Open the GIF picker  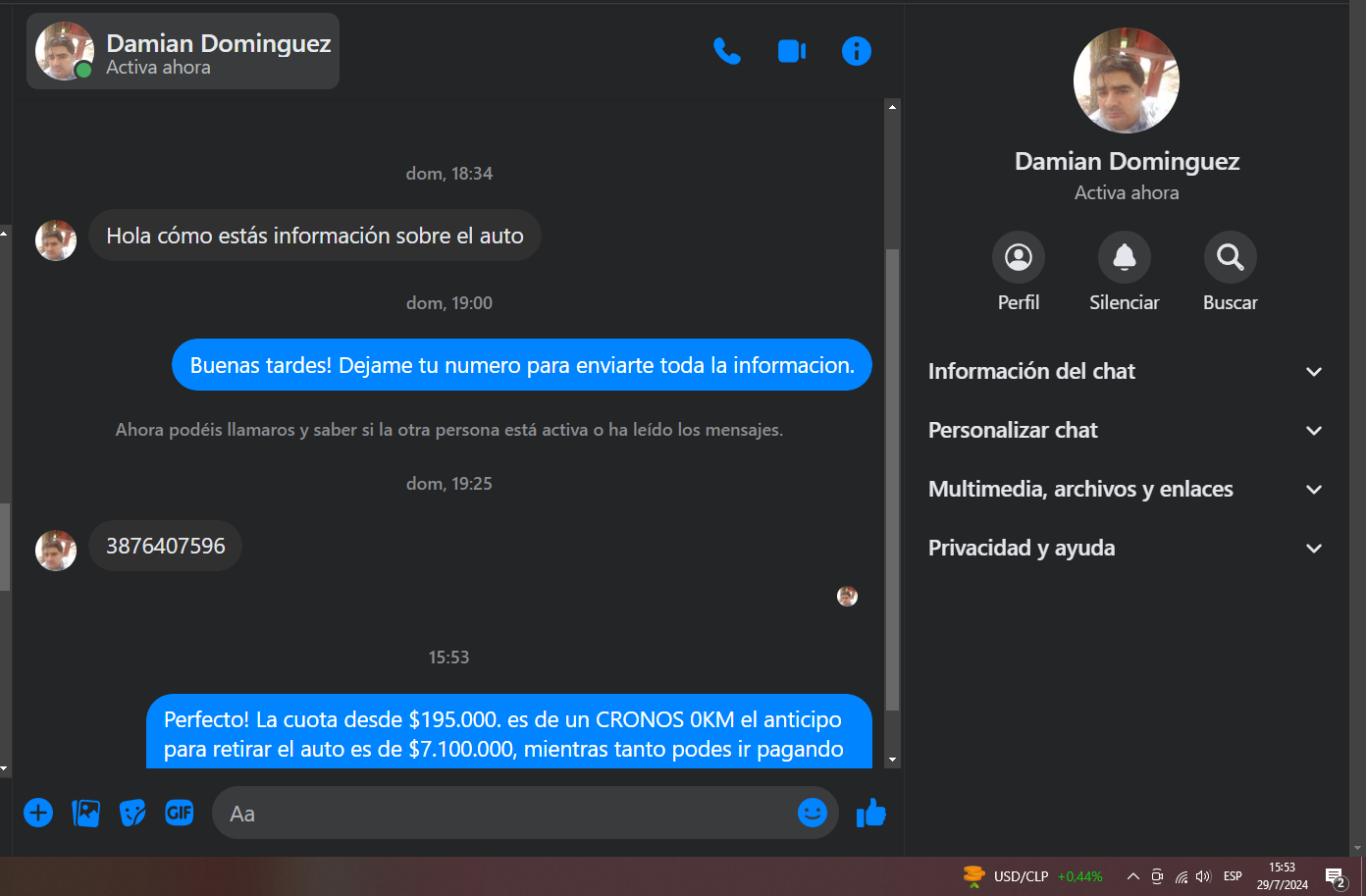[x=180, y=813]
